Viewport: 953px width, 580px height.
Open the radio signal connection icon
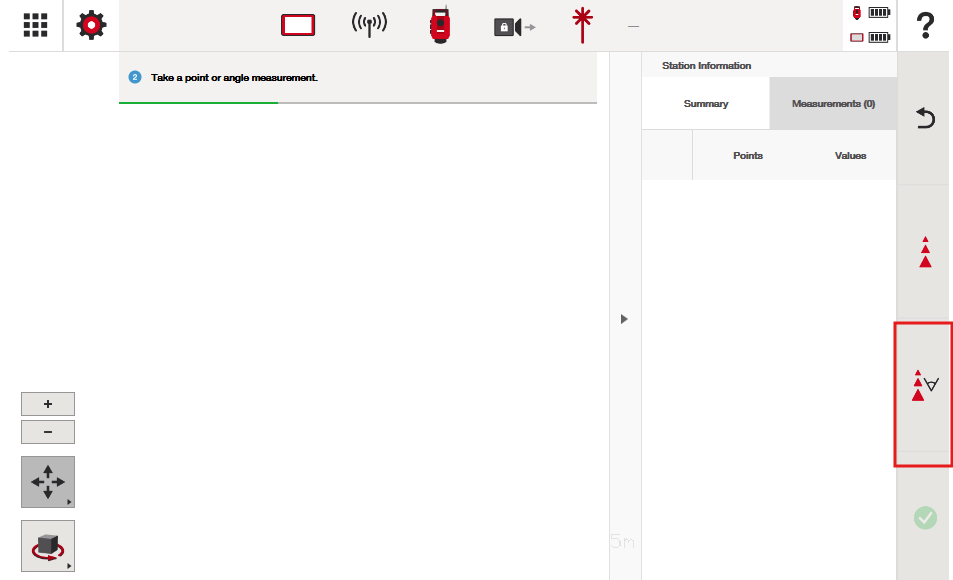(369, 25)
